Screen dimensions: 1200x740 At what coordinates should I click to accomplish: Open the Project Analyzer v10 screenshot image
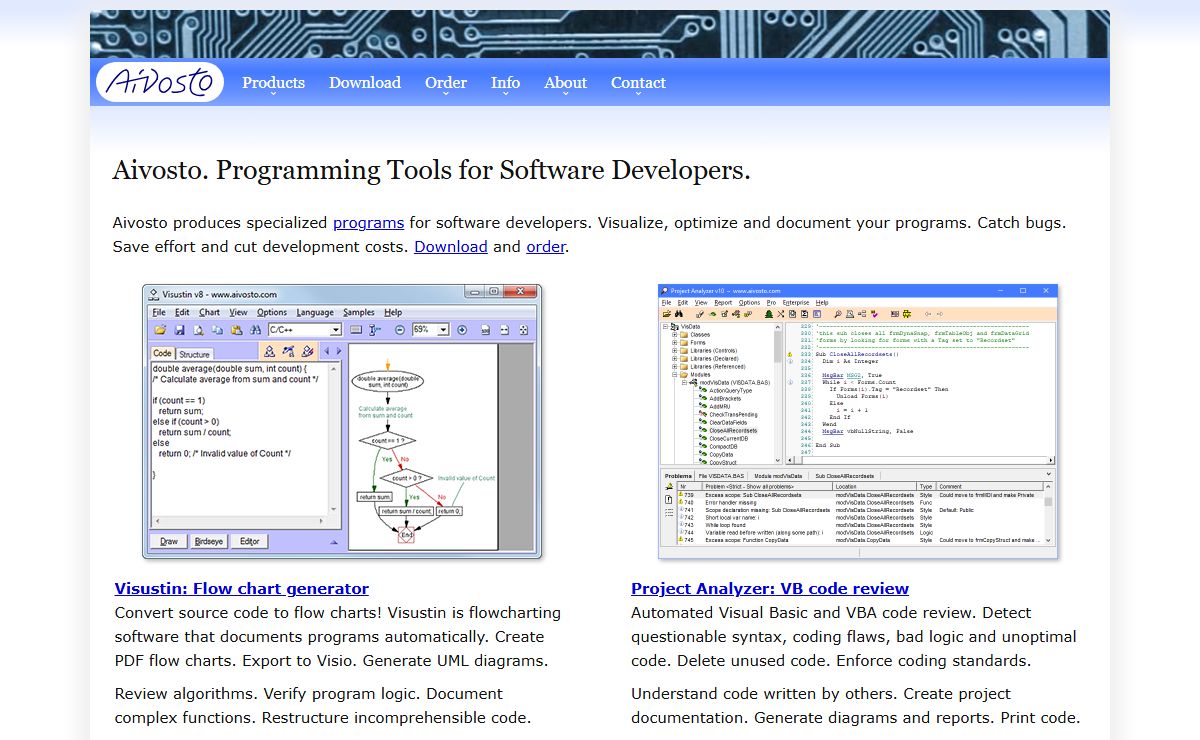click(x=858, y=421)
